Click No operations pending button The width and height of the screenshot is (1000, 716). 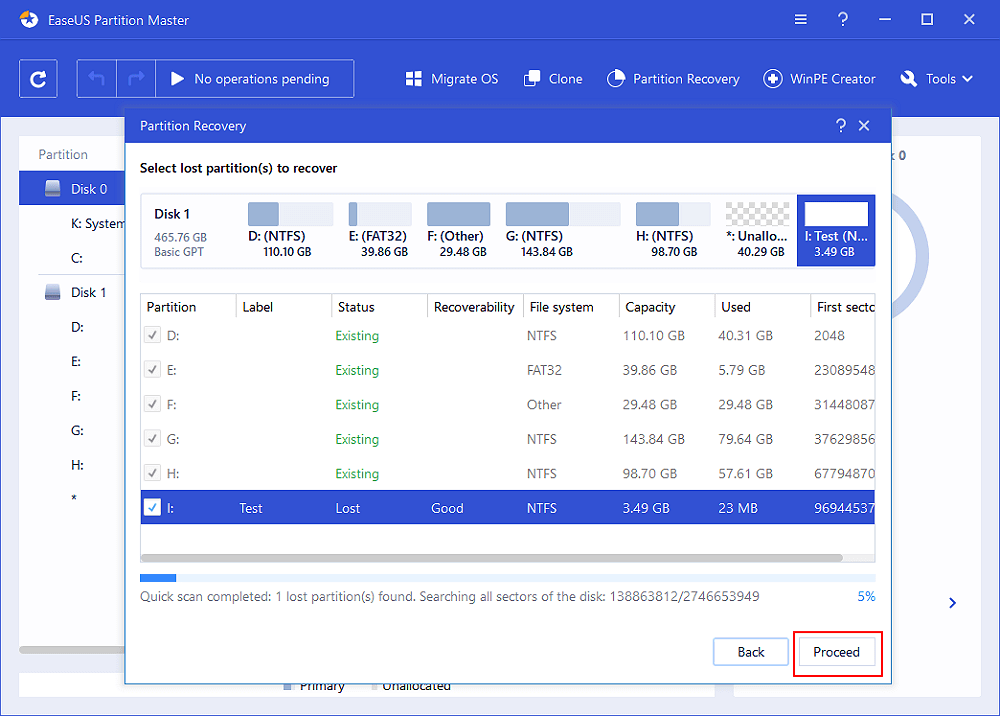pyautogui.click(x=254, y=79)
